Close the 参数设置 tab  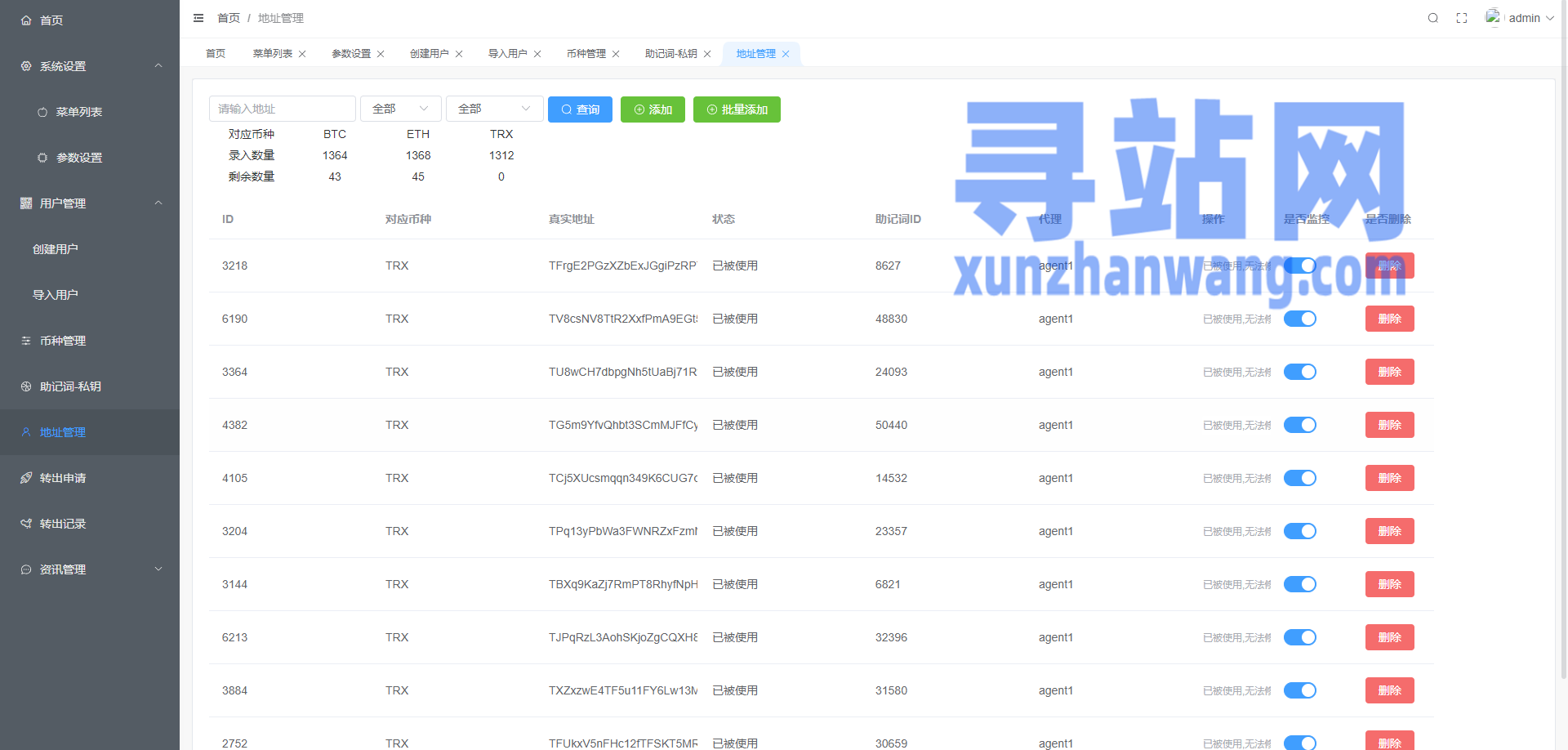coord(381,54)
